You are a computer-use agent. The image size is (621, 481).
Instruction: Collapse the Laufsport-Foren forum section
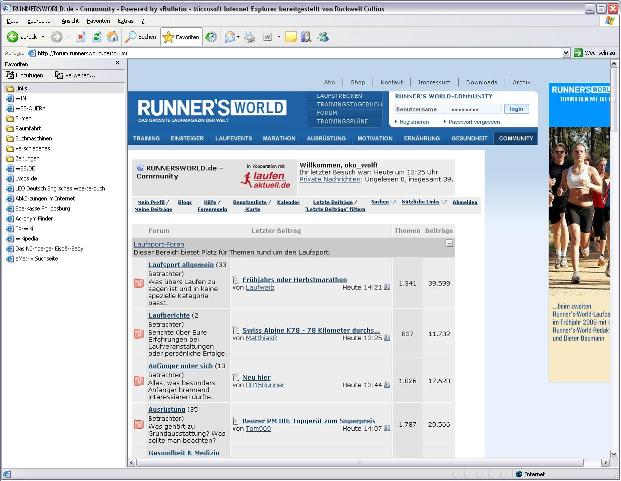449,243
